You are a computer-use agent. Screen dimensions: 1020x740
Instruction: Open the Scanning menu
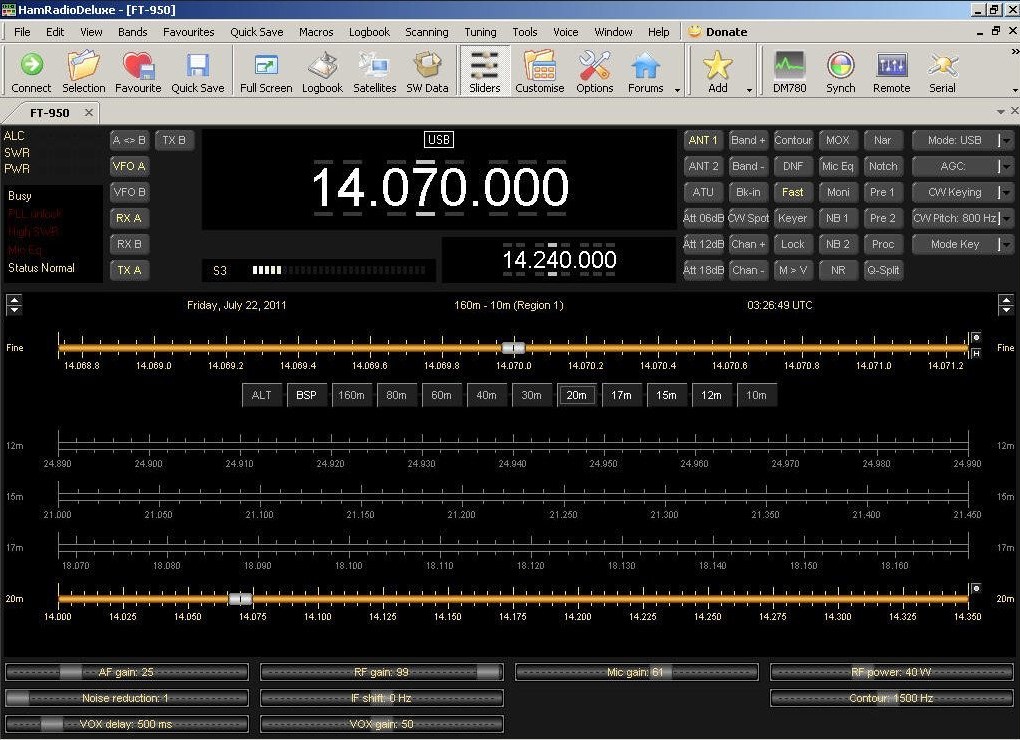click(426, 31)
